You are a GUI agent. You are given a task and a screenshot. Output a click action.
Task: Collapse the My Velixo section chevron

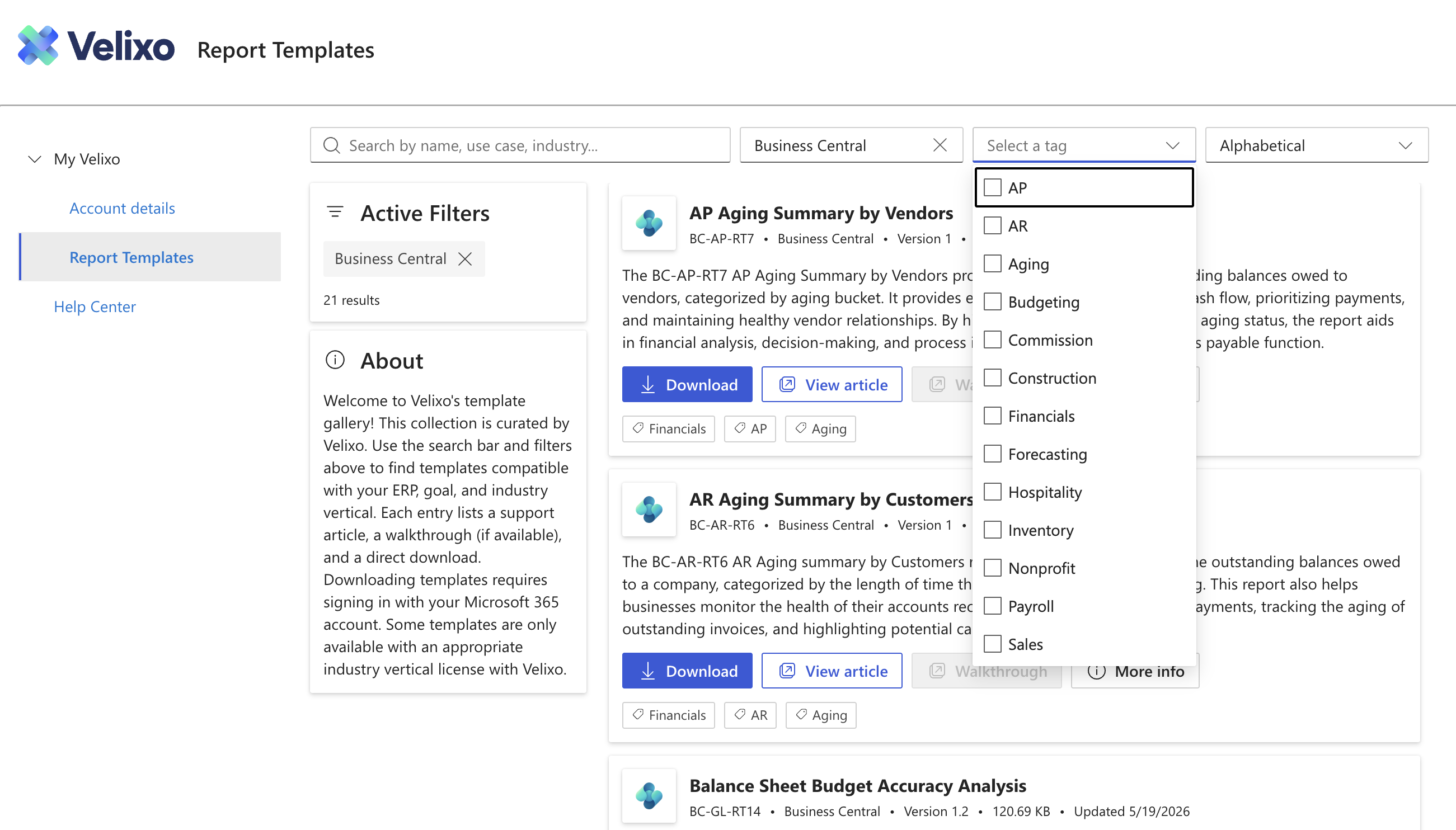pos(35,159)
